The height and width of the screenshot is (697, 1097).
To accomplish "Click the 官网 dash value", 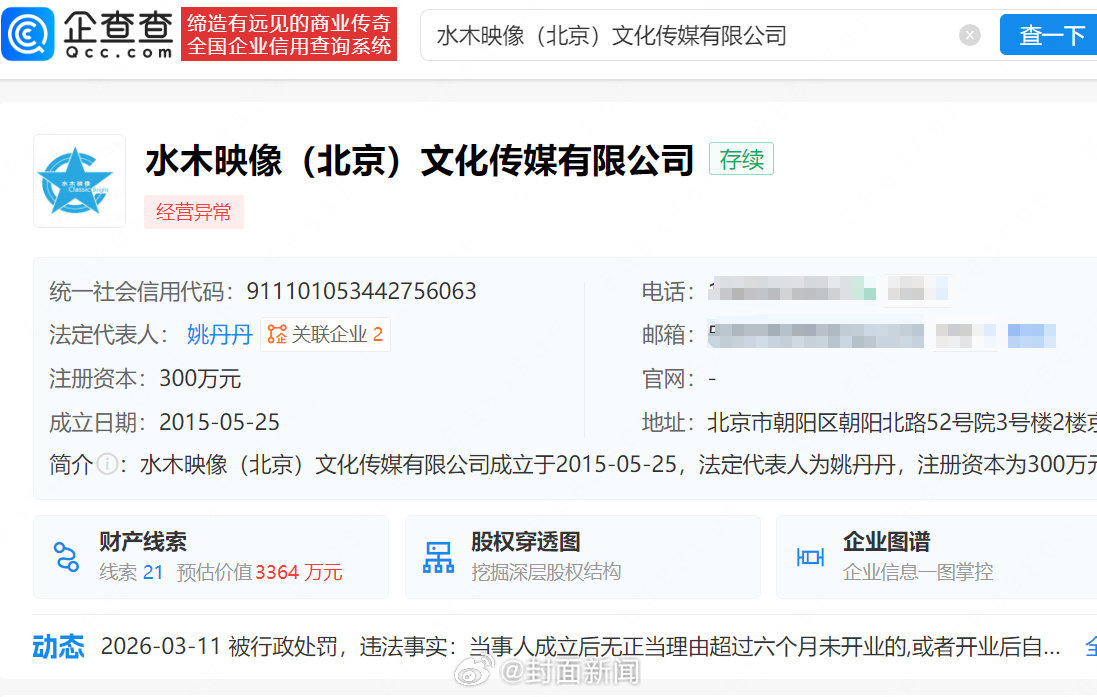I will pos(712,379).
